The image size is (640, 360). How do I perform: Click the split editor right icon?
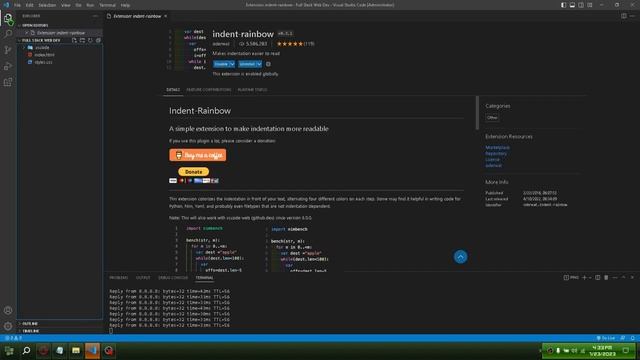624,16
